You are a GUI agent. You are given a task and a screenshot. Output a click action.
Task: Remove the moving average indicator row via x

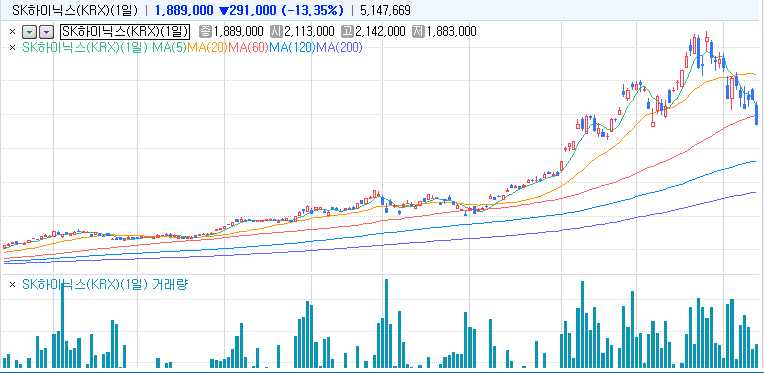tap(13, 47)
